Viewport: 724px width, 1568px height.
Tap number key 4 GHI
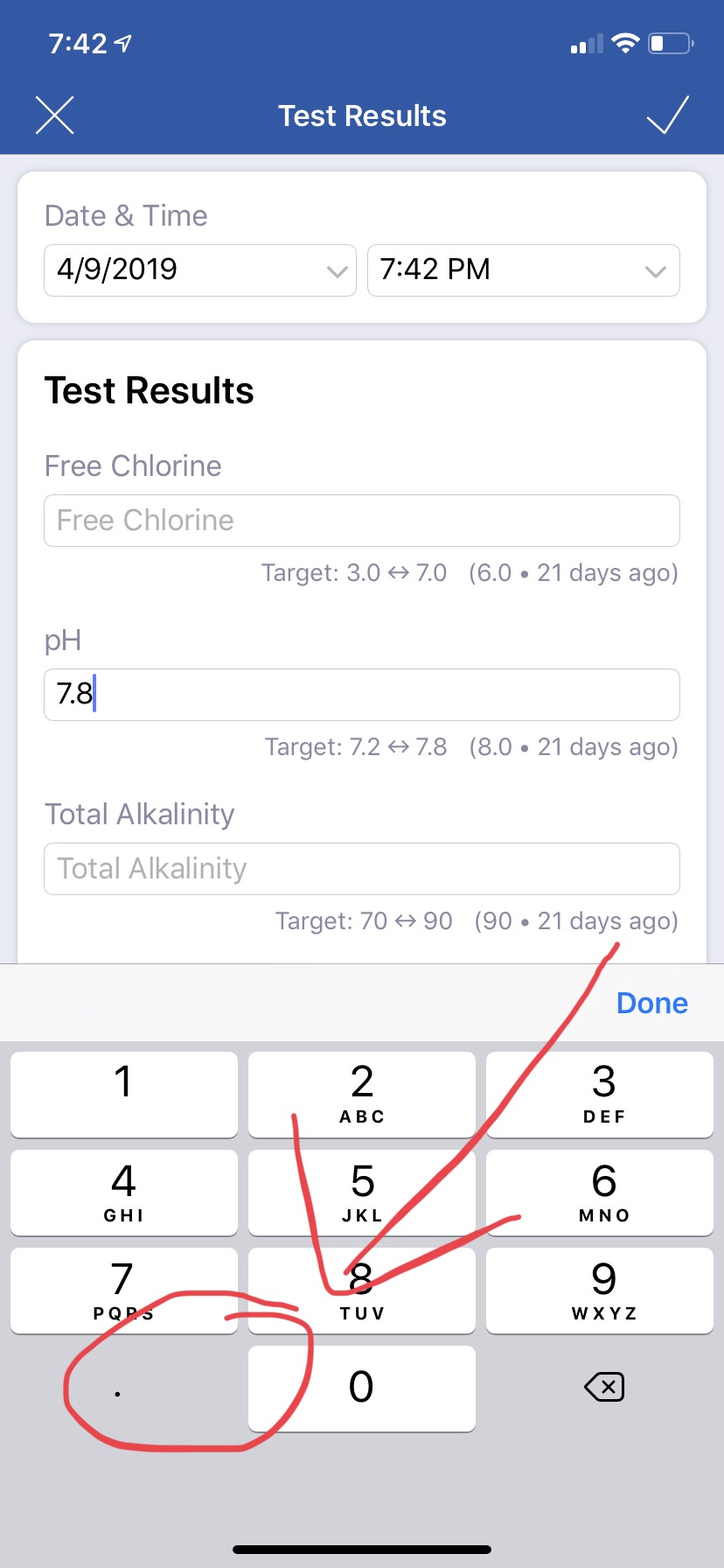(x=124, y=1193)
